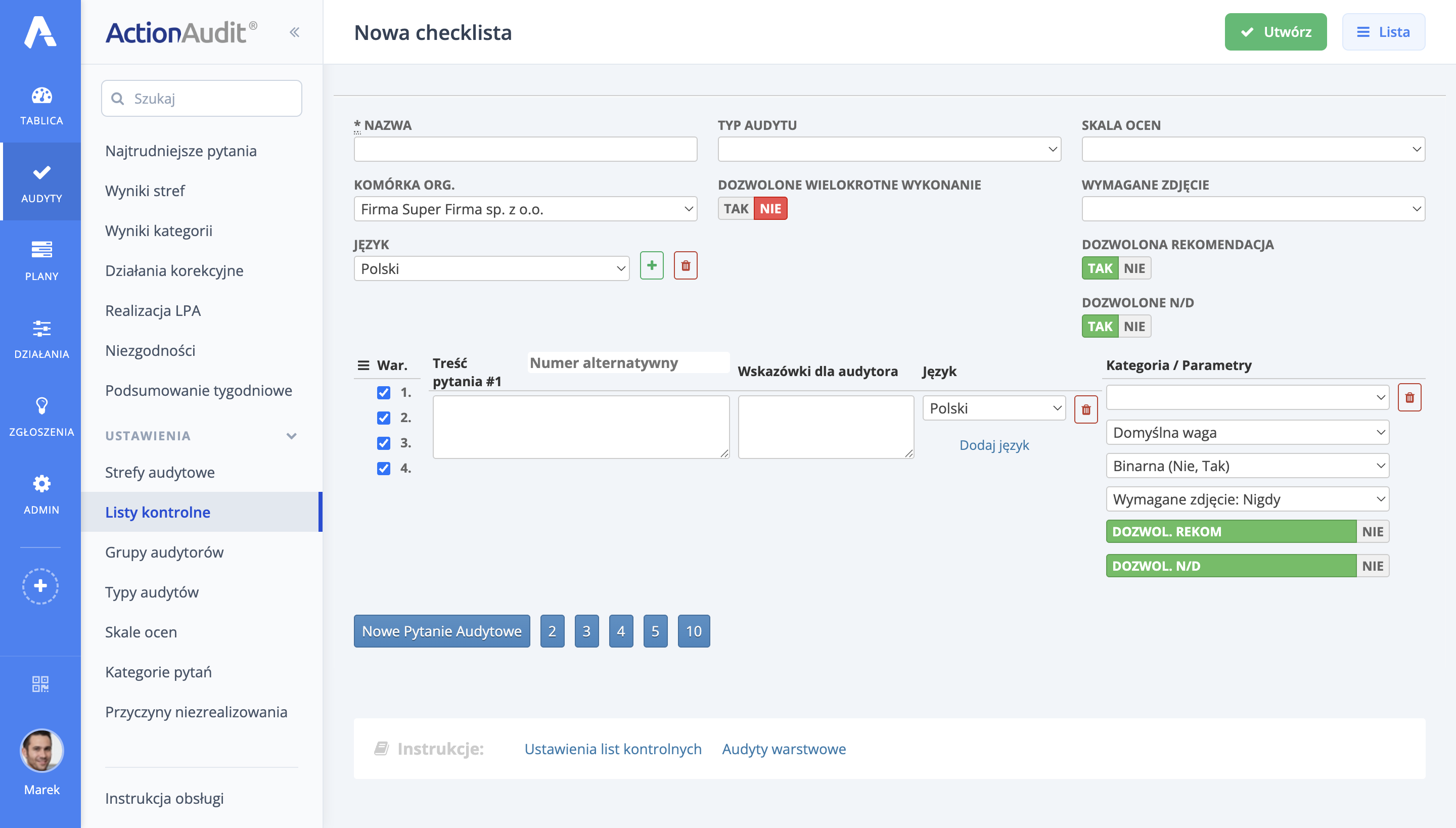Open Audyty warstwowe instruction link
1456x828 pixels.
pyautogui.click(x=784, y=749)
